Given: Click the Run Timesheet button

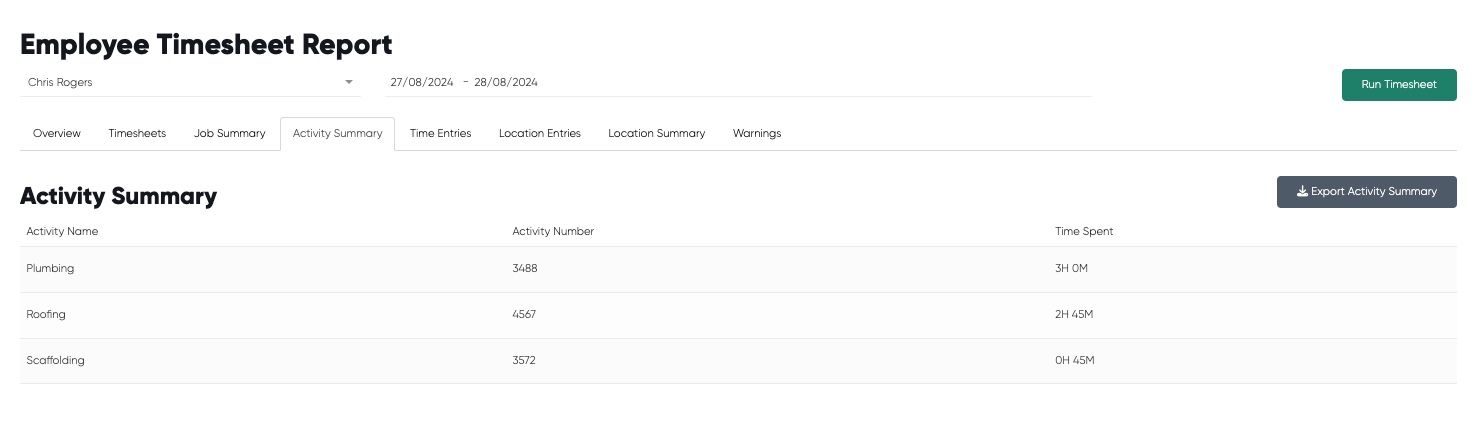Looking at the screenshot, I should 1399,85.
